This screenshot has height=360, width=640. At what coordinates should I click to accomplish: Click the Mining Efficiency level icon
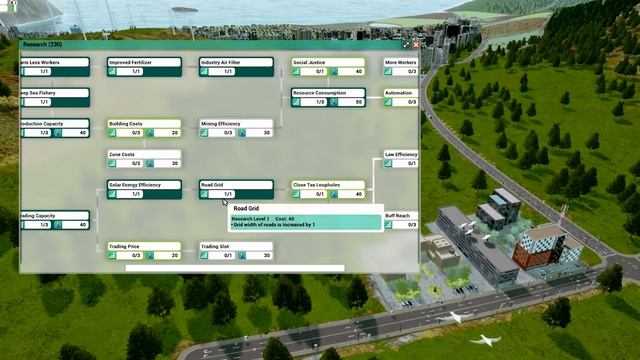[x=204, y=133]
